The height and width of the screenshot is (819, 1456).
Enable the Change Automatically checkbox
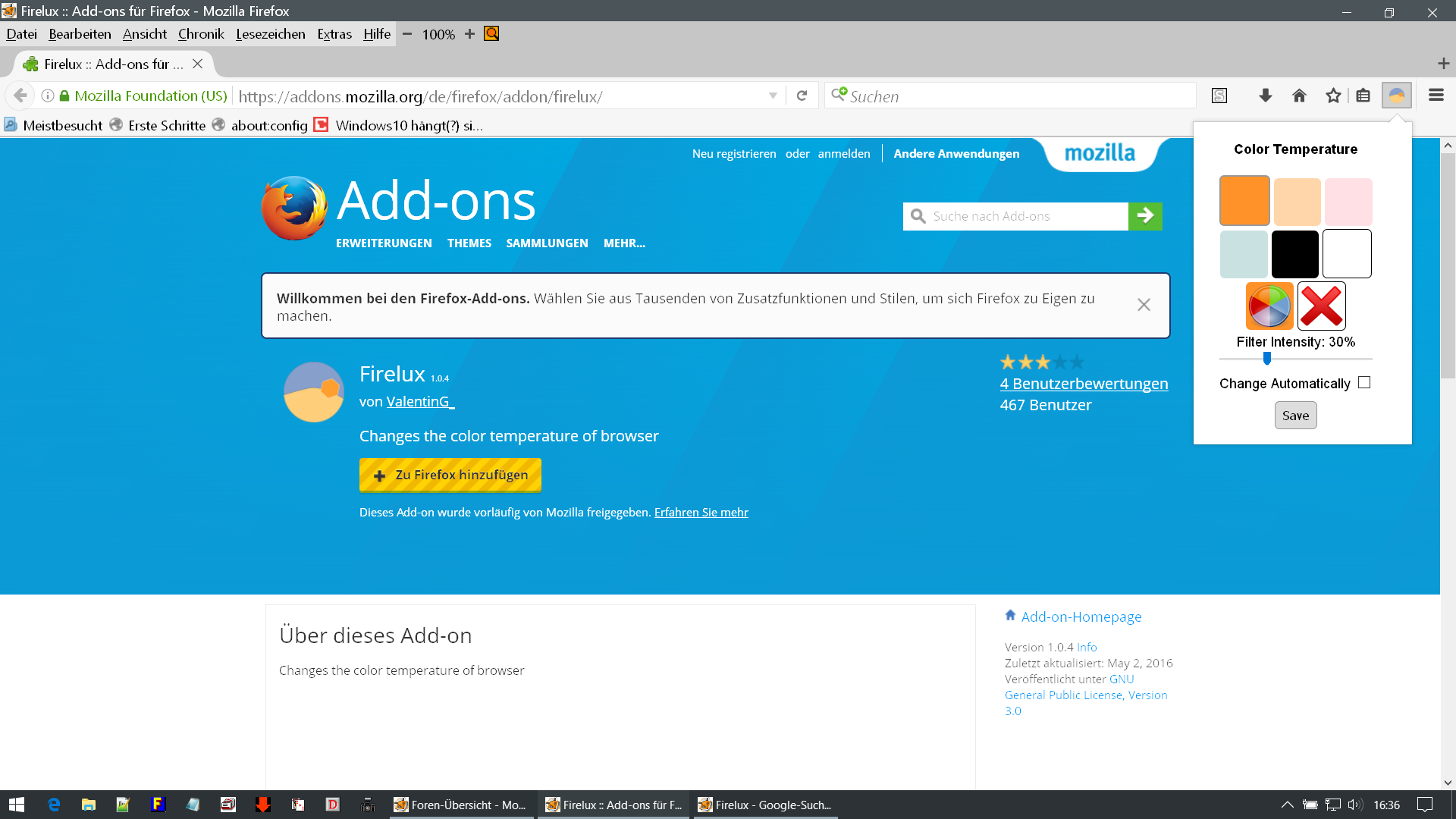point(1364,383)
